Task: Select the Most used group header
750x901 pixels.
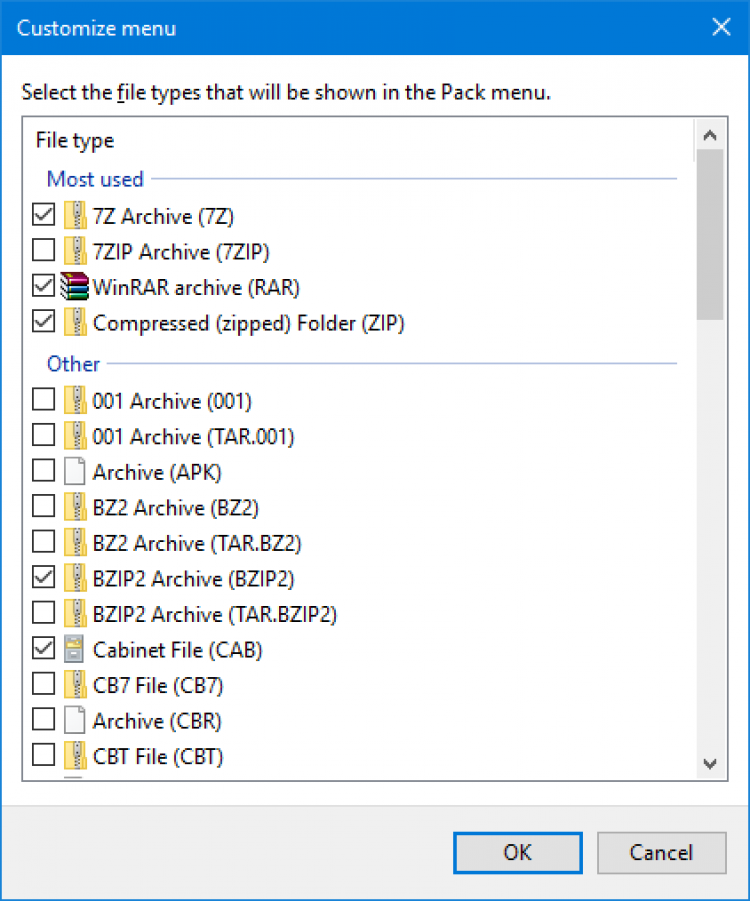Action: tap(96, 180)
